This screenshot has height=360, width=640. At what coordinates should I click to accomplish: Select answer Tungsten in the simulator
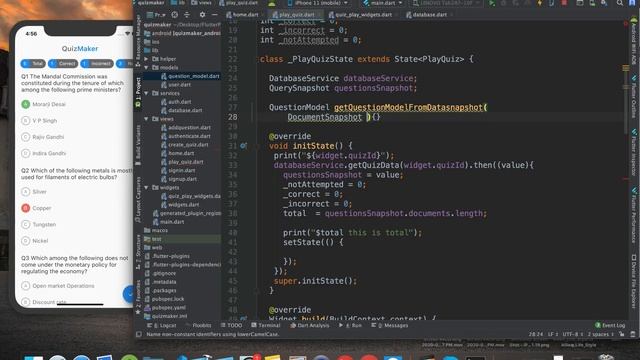pyautogui.click(x=39, y=224)
